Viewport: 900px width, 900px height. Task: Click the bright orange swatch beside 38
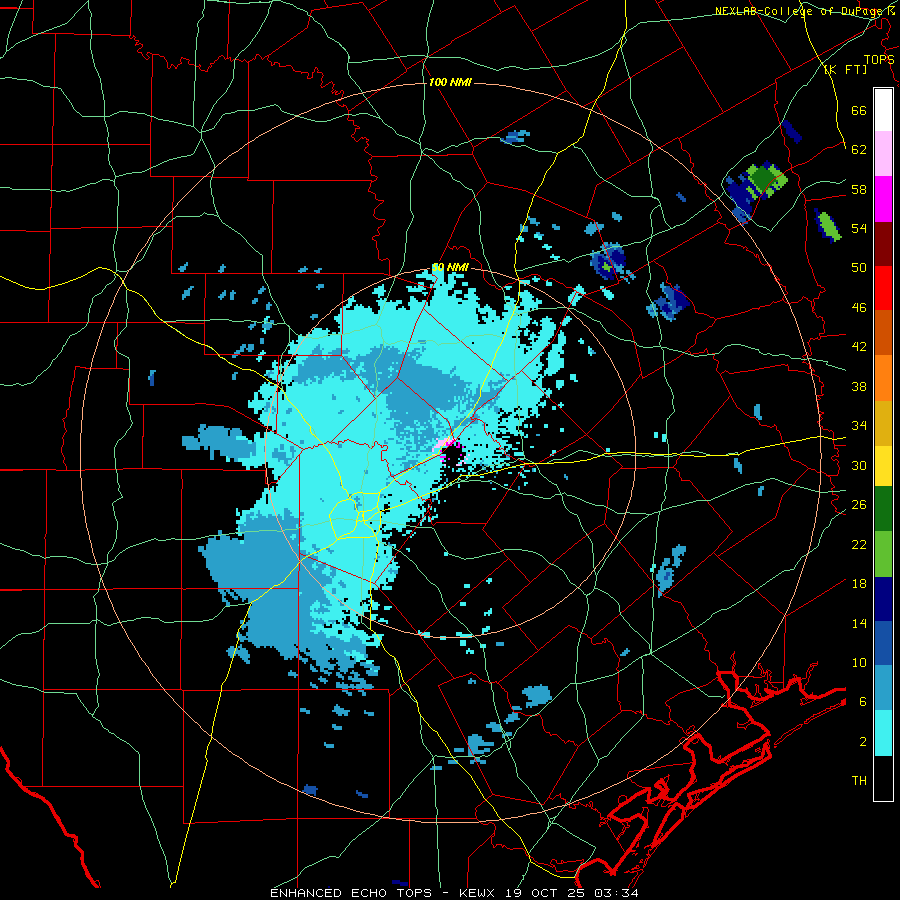(x=883, y=377)
